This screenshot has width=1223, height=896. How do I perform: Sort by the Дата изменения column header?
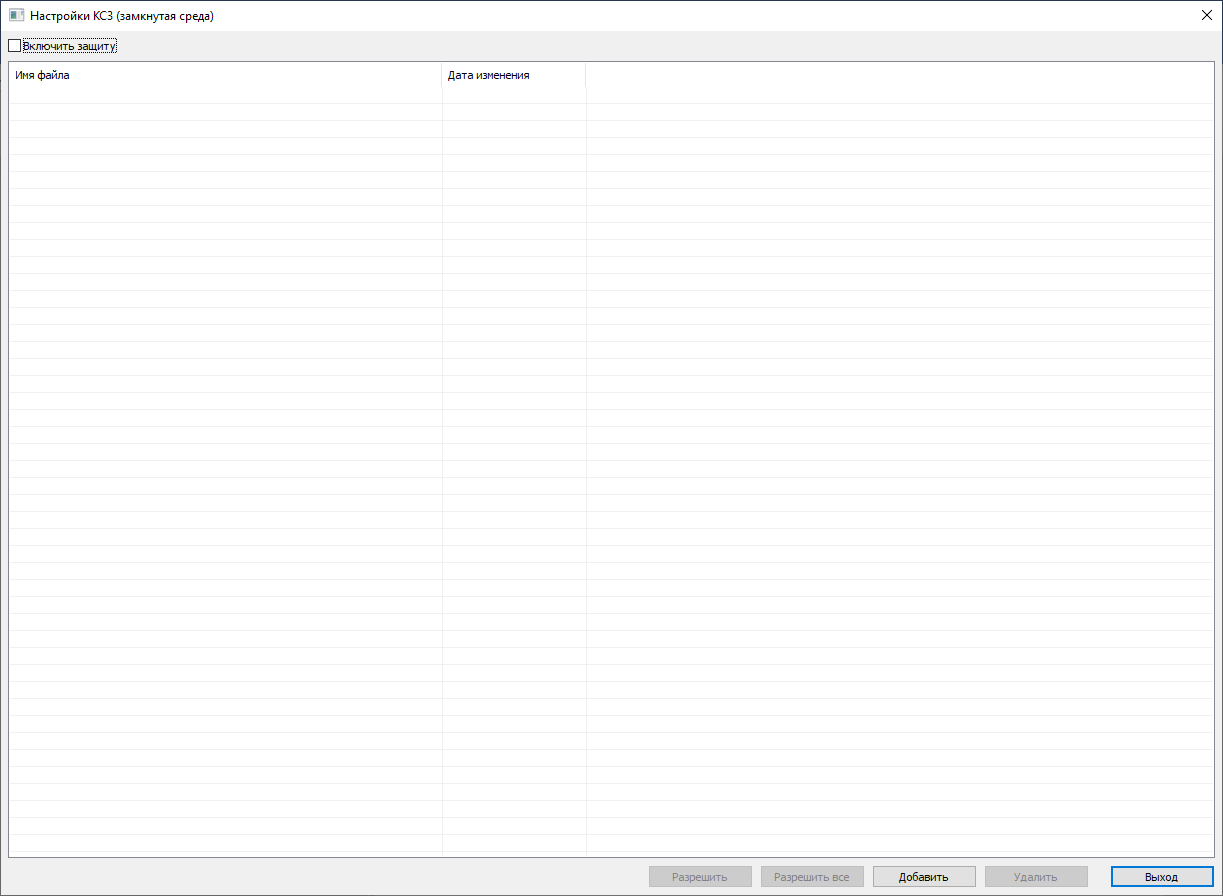pyautogui.click(x=513, y=75)
